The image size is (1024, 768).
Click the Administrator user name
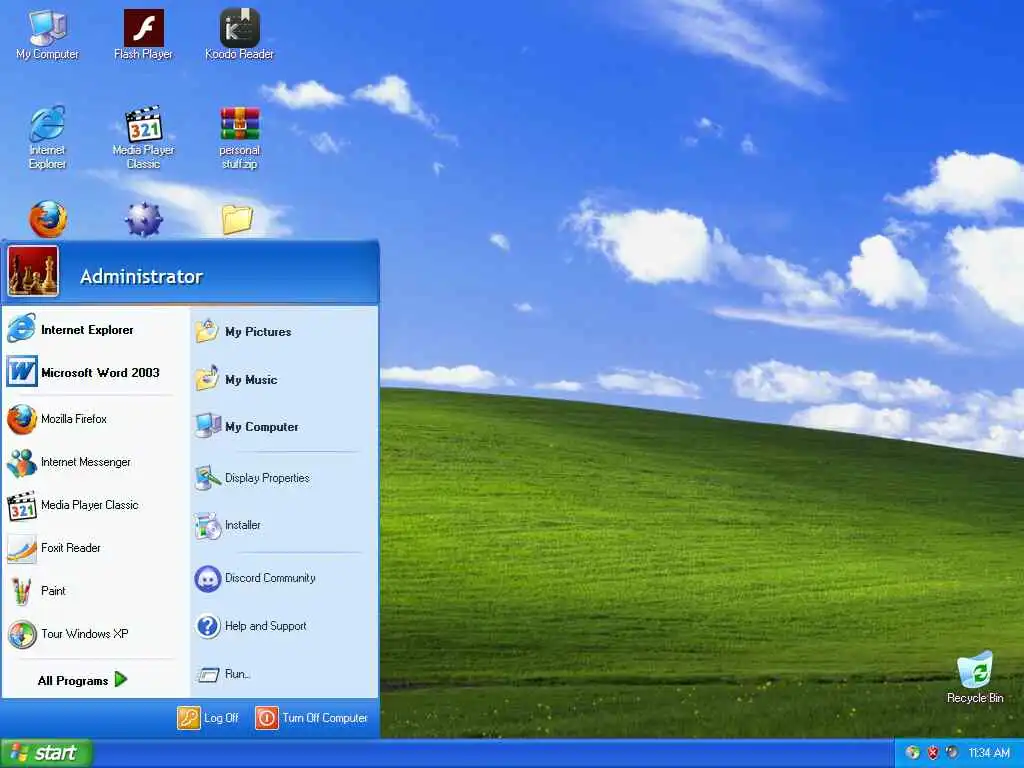(x=142, y=277)
